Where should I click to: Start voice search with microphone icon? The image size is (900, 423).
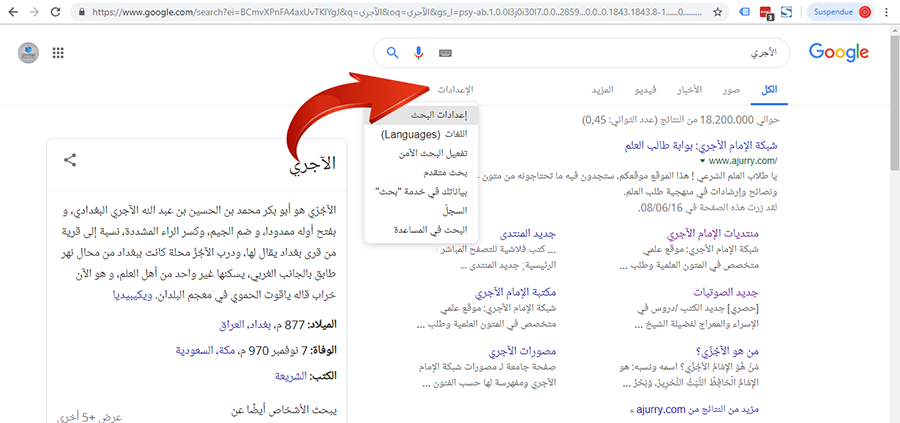[x=418, y=53]
